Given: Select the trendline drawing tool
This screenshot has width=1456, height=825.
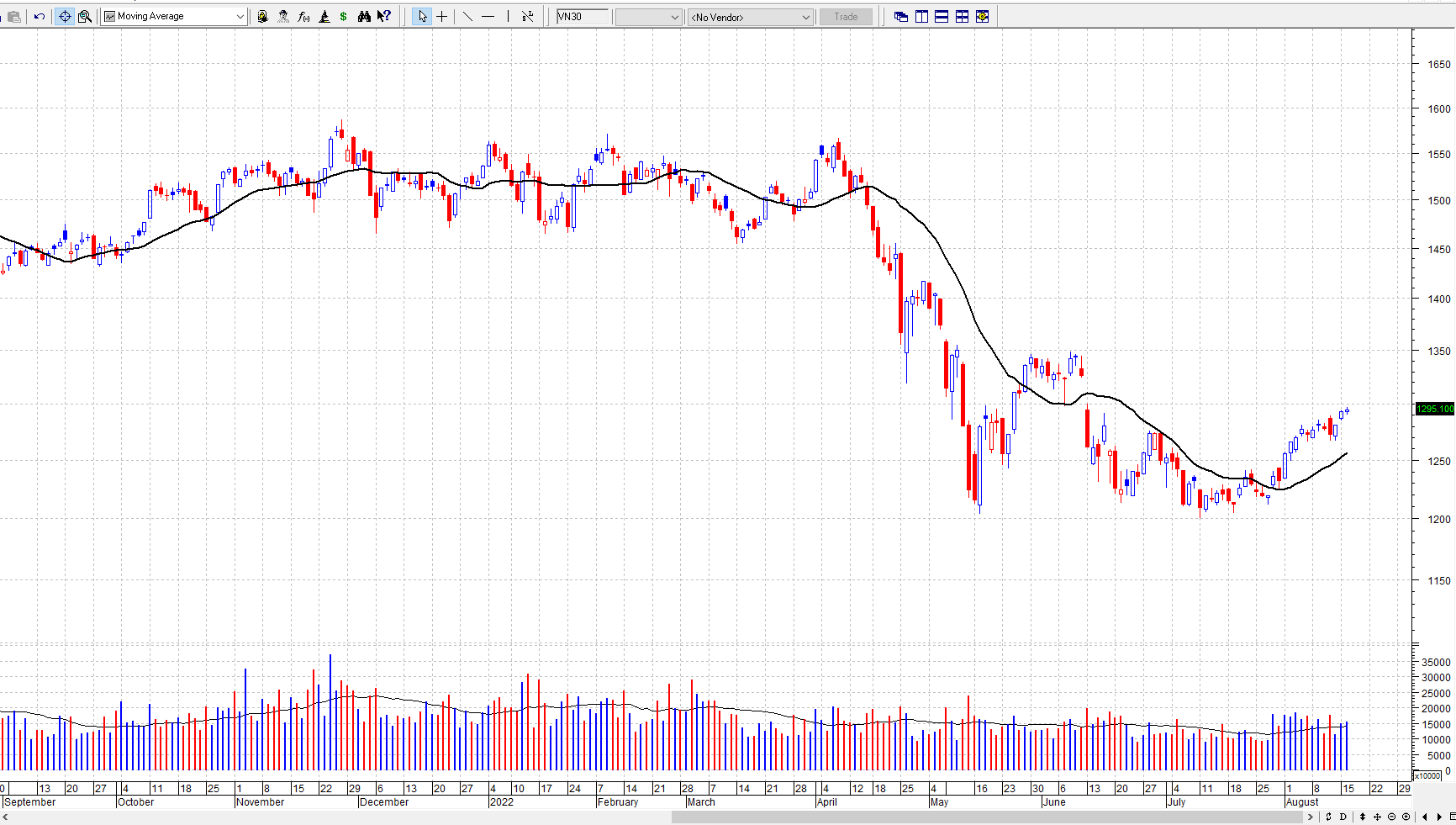Looking at the screenshot, I should coord(467,16).
